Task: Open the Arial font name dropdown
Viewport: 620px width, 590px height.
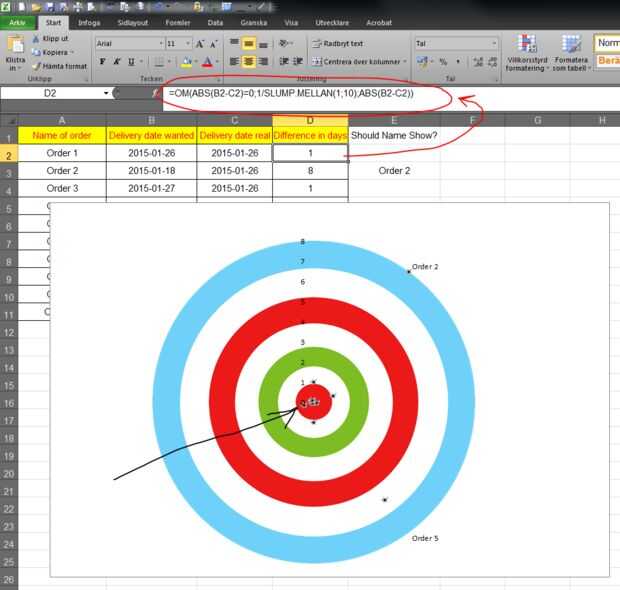Action: [161, 43]
